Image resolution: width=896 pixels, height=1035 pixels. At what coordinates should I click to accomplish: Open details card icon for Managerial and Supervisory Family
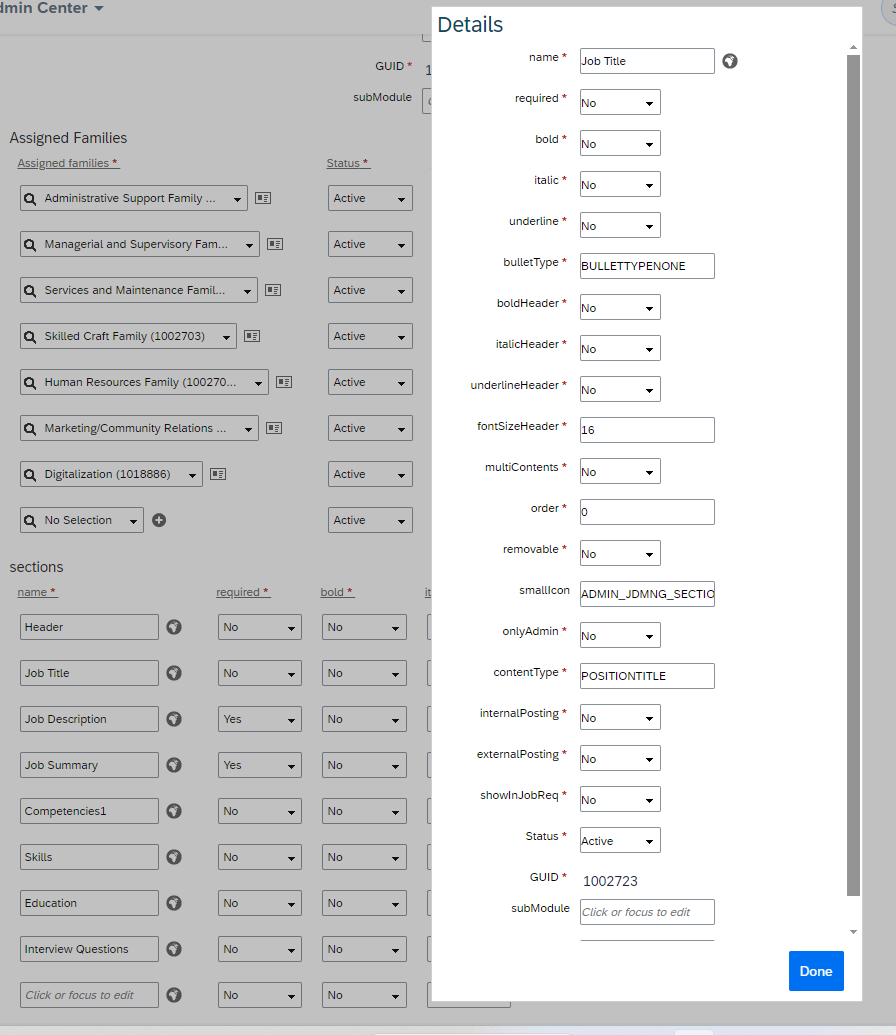coord(275,244)
